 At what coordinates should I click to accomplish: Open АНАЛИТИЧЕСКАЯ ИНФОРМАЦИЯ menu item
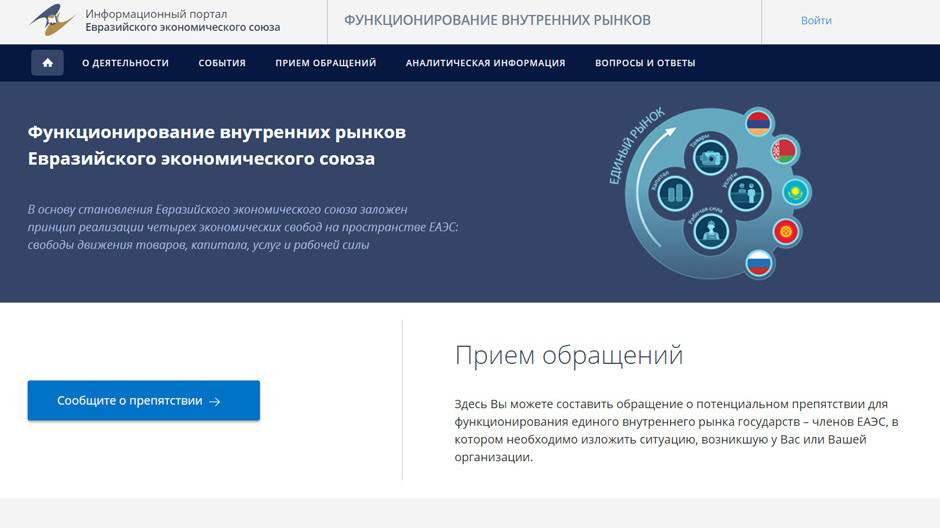[486, 63]
